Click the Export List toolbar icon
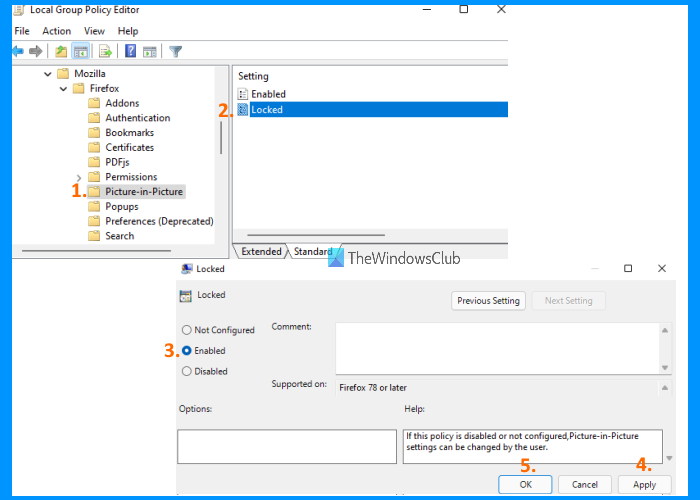This screenshot has height=500, width=700. tap(105, 51)
